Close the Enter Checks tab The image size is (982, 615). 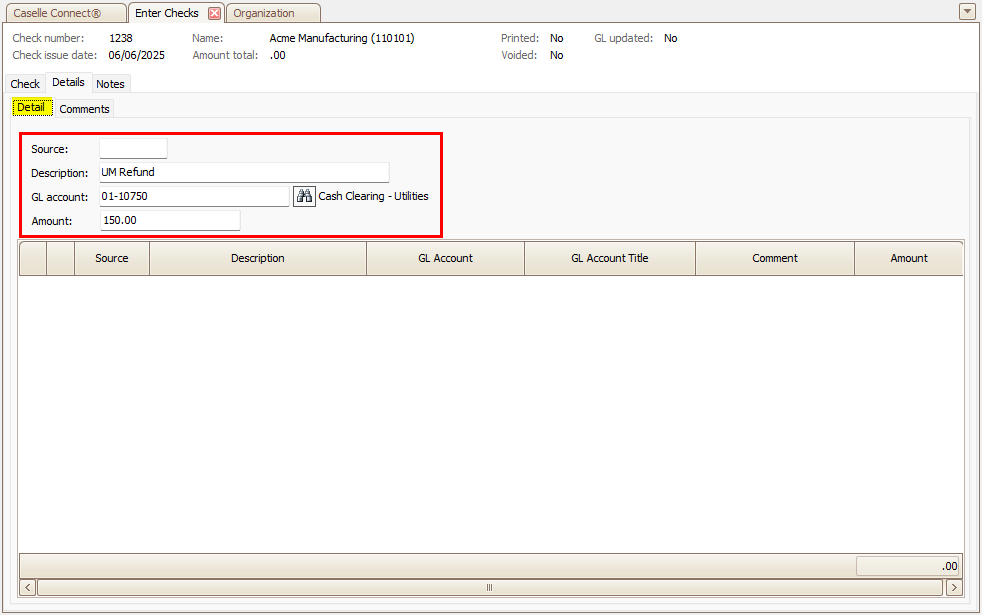214,13
